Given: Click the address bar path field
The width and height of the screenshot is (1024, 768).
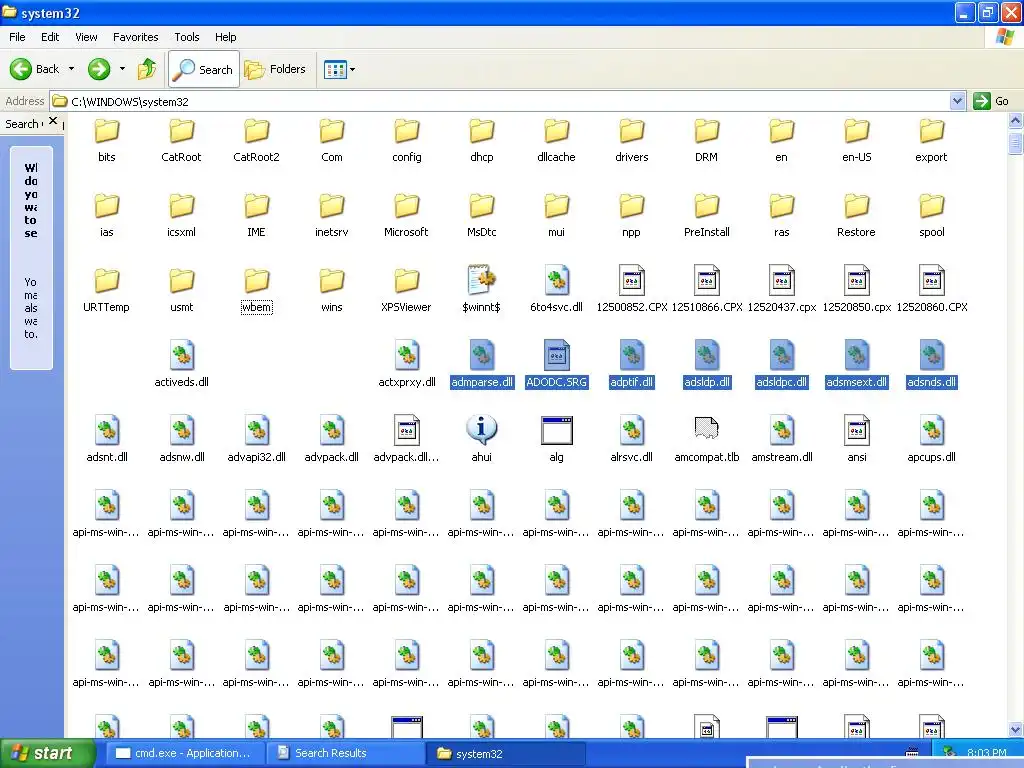Looking at the screenshot, I should tap(500, 101).
